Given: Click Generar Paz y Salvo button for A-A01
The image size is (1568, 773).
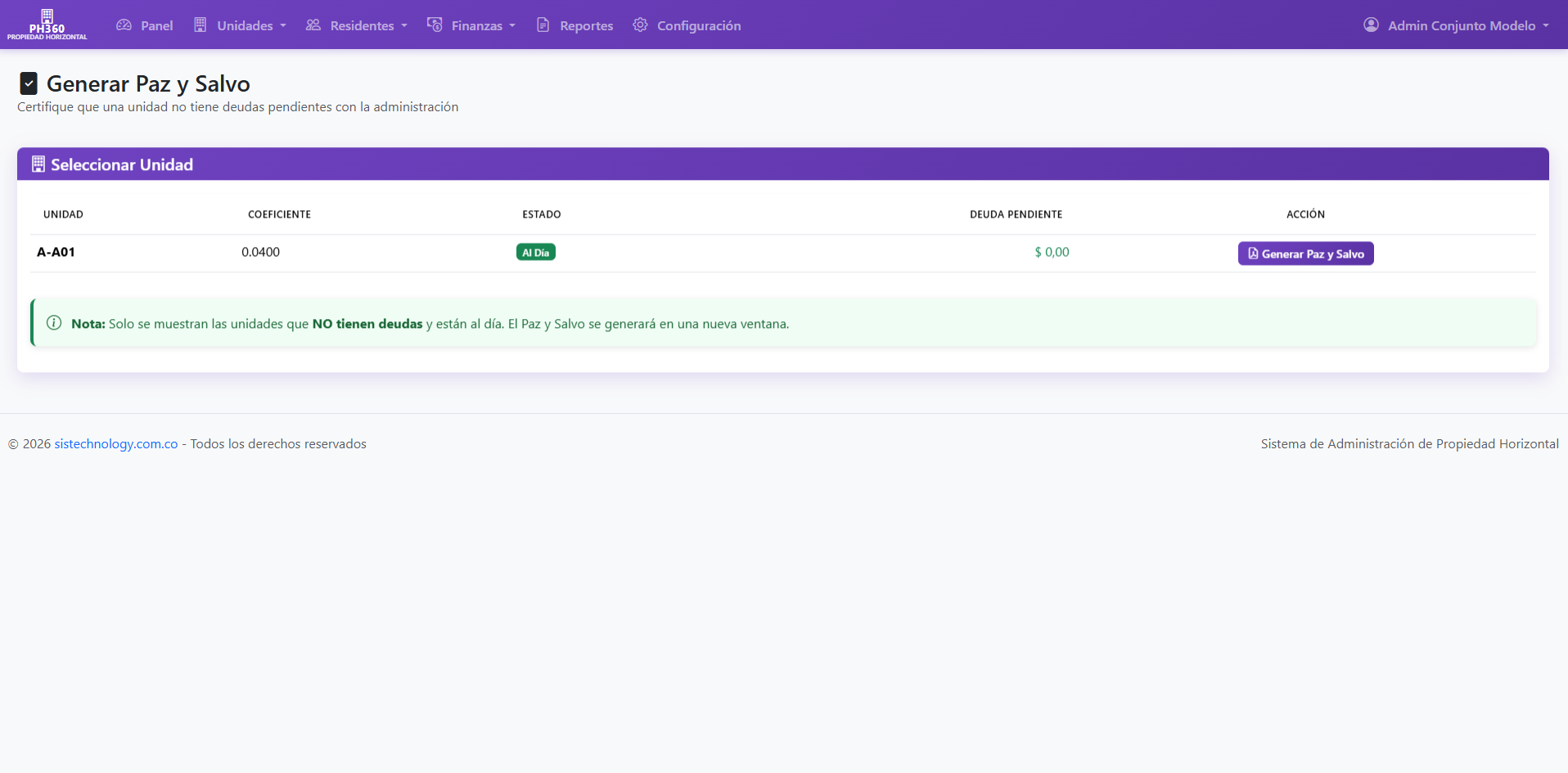Looking at the screenshot, I should tap(1305, 254).
